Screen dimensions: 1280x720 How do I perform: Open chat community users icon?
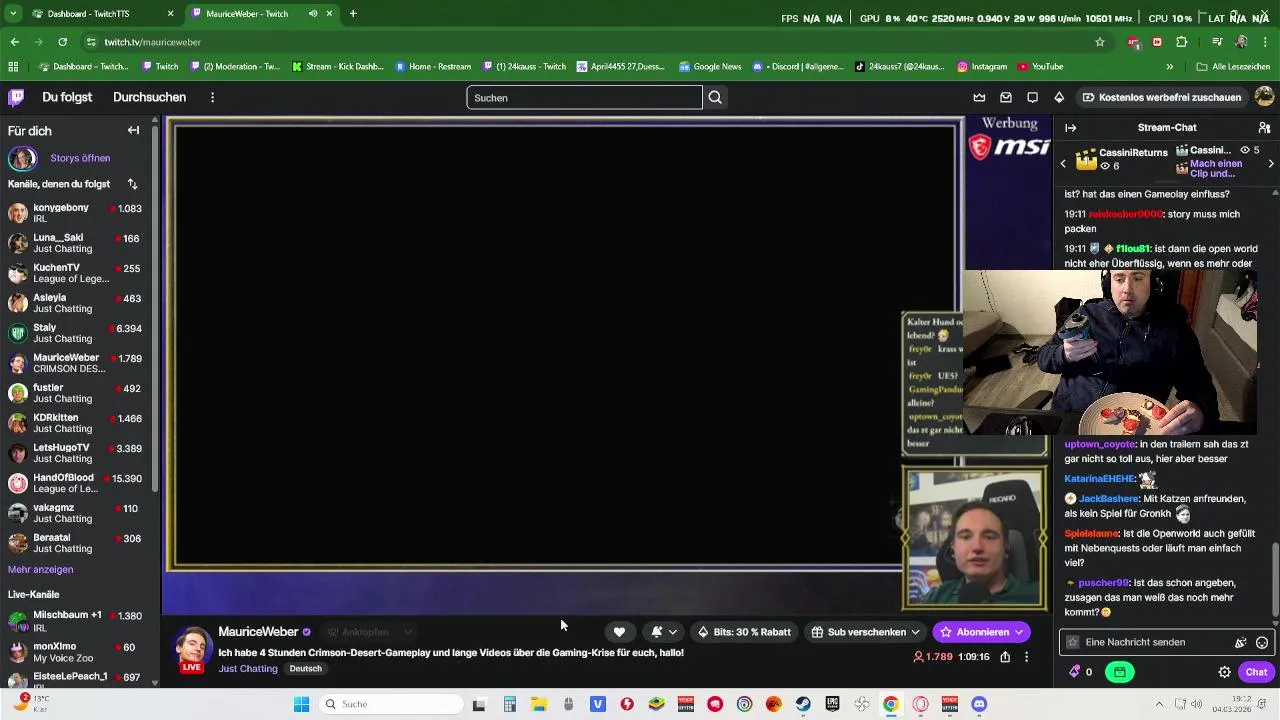(1264, 128)
